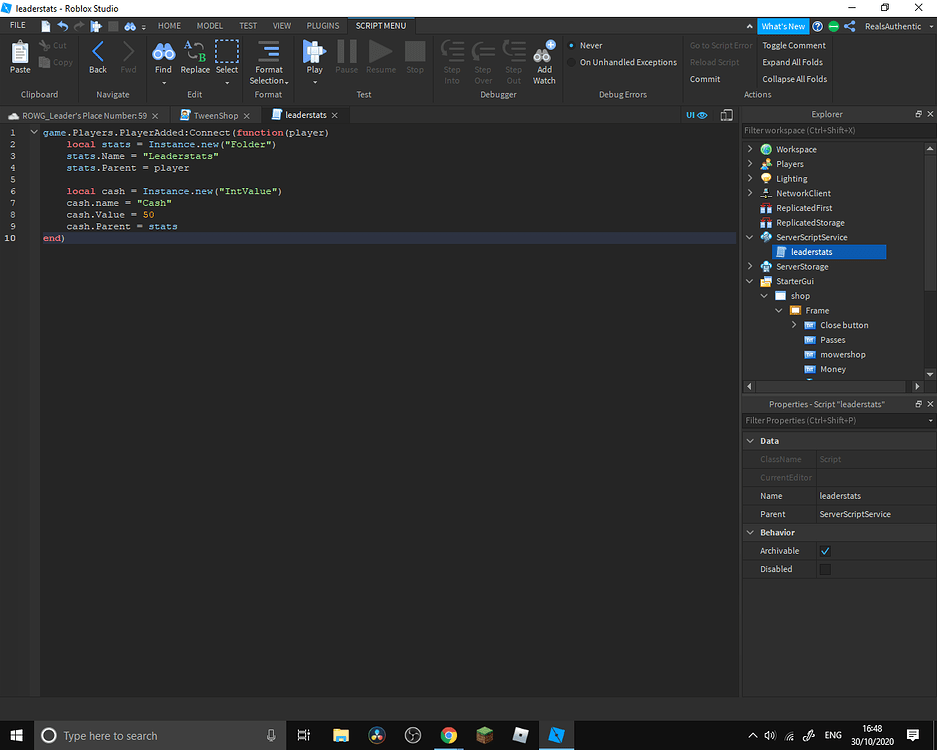Expand the Workspace tree node
Image resolution: width=937 pixels, height=750 pixels.
coord(750,149)
